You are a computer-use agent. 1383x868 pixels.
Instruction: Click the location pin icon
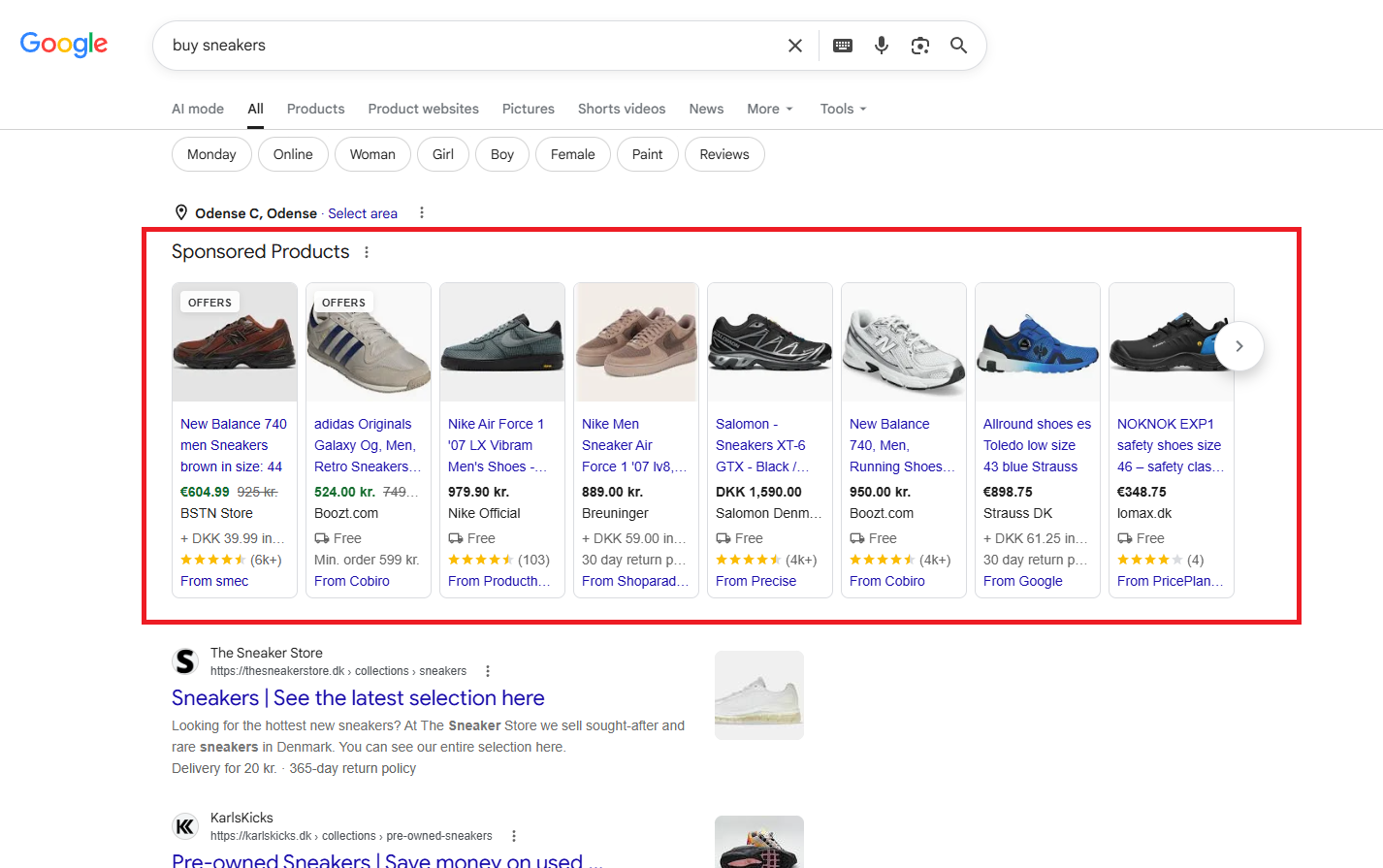tap(180, 212)
